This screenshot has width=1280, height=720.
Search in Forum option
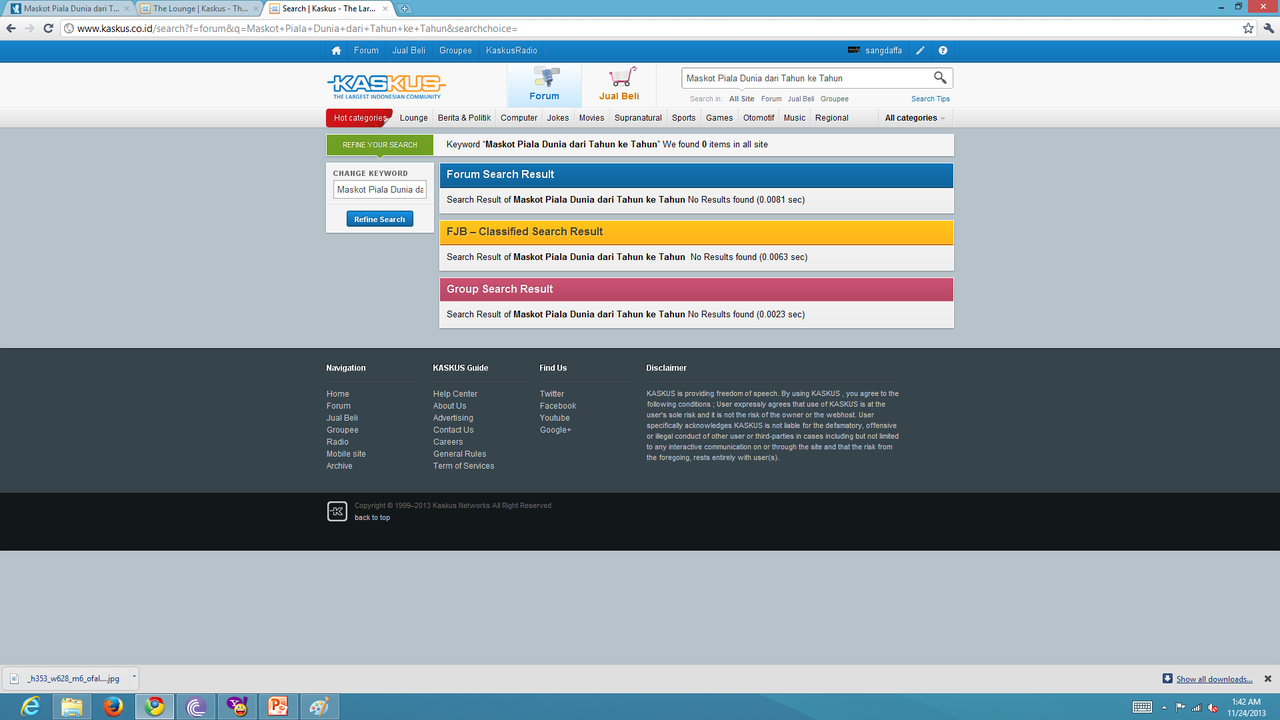click(771, 99)
